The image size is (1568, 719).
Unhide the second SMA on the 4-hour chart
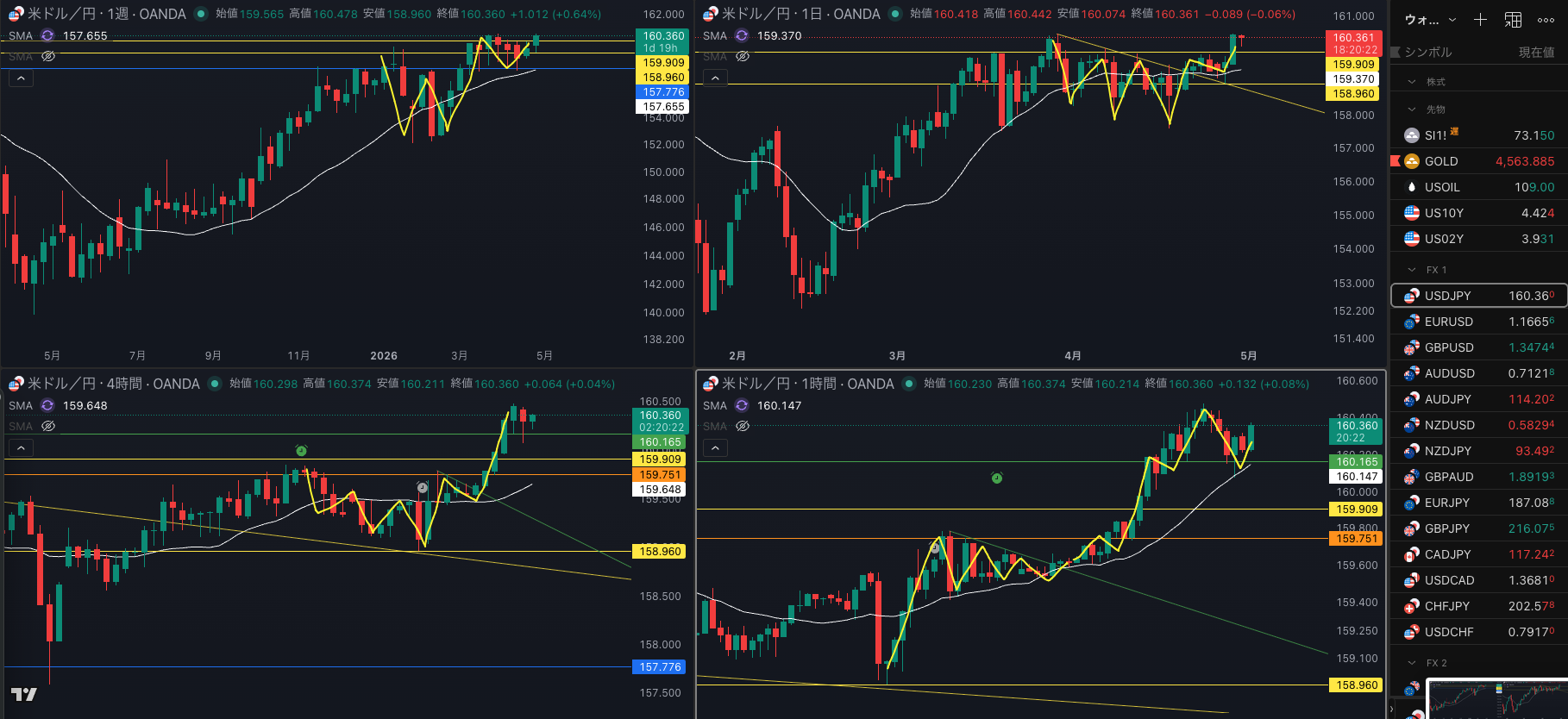pyautogui.click(x=48, y=426)
